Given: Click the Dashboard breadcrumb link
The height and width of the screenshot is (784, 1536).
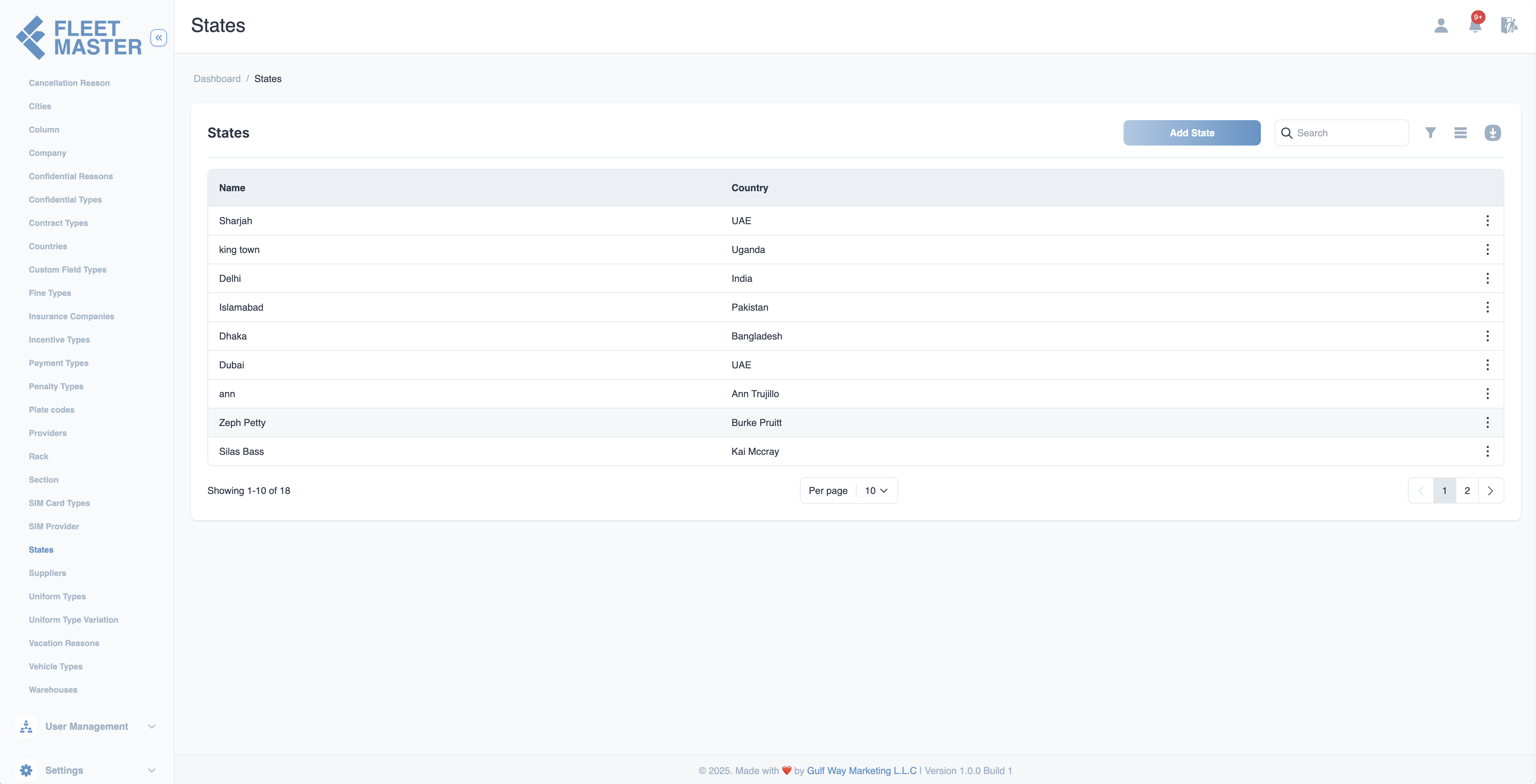Looking at the screenshot, I should tap(217, 79).
